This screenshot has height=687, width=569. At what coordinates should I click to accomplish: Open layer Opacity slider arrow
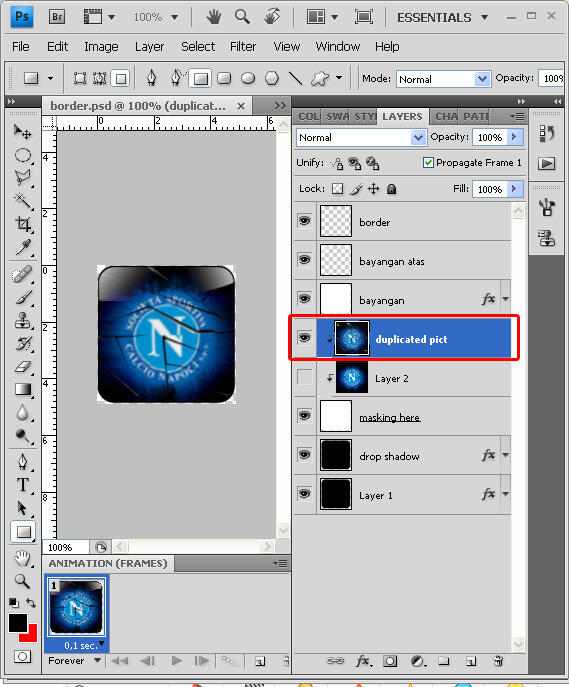514,137
